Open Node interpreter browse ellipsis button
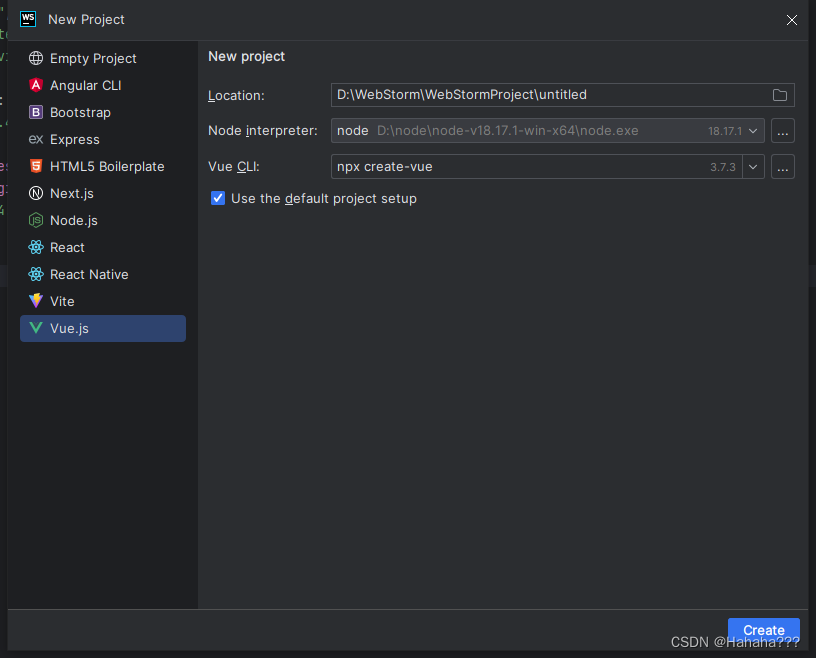Image resolution: width=816 pixels, height=658 pixels. (x=783, y=131)
